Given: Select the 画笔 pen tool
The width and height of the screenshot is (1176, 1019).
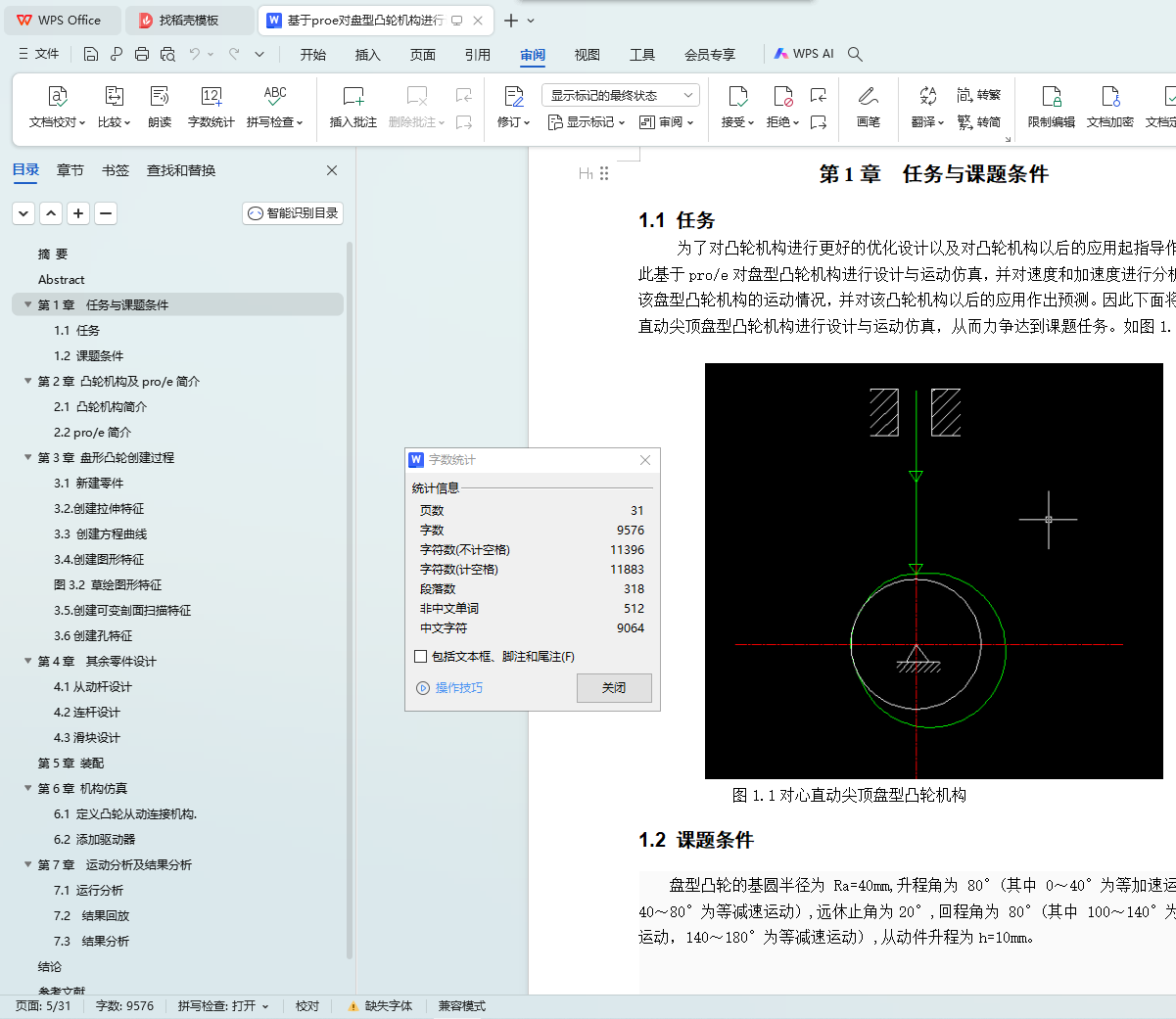Looking at the screenshot, I should (868, 96).
